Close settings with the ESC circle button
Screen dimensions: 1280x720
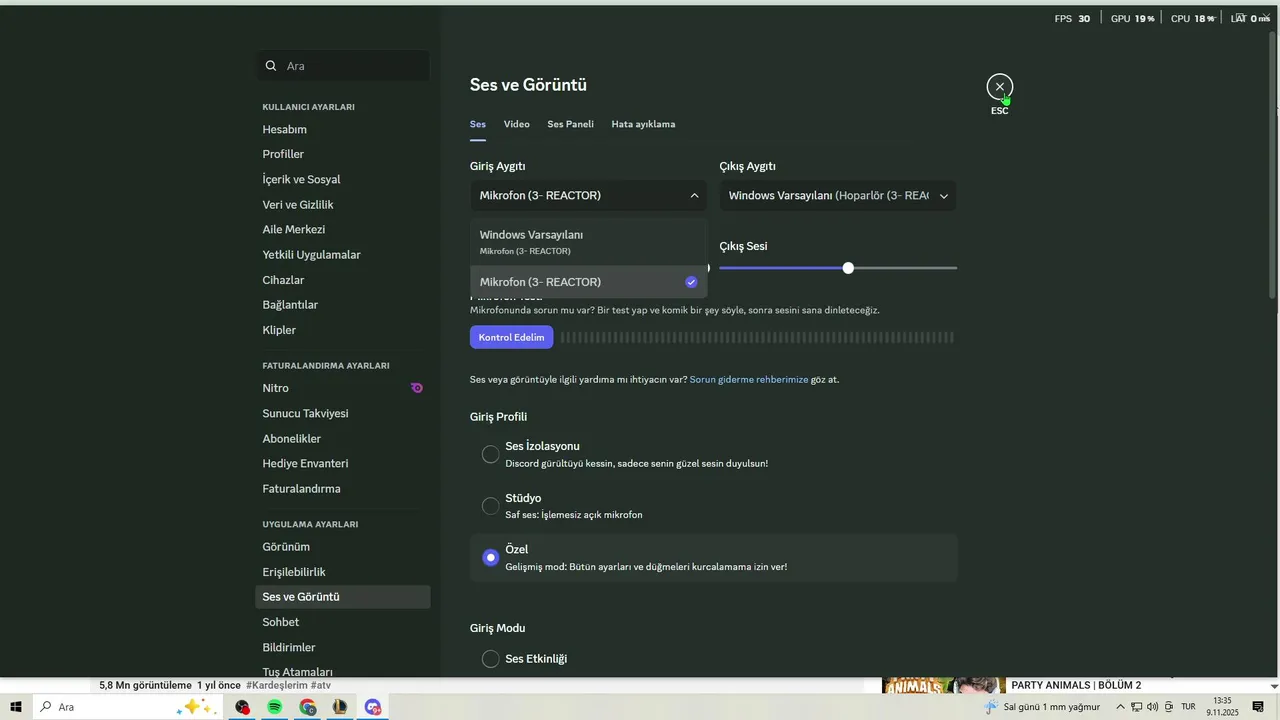tap(999, 87)
